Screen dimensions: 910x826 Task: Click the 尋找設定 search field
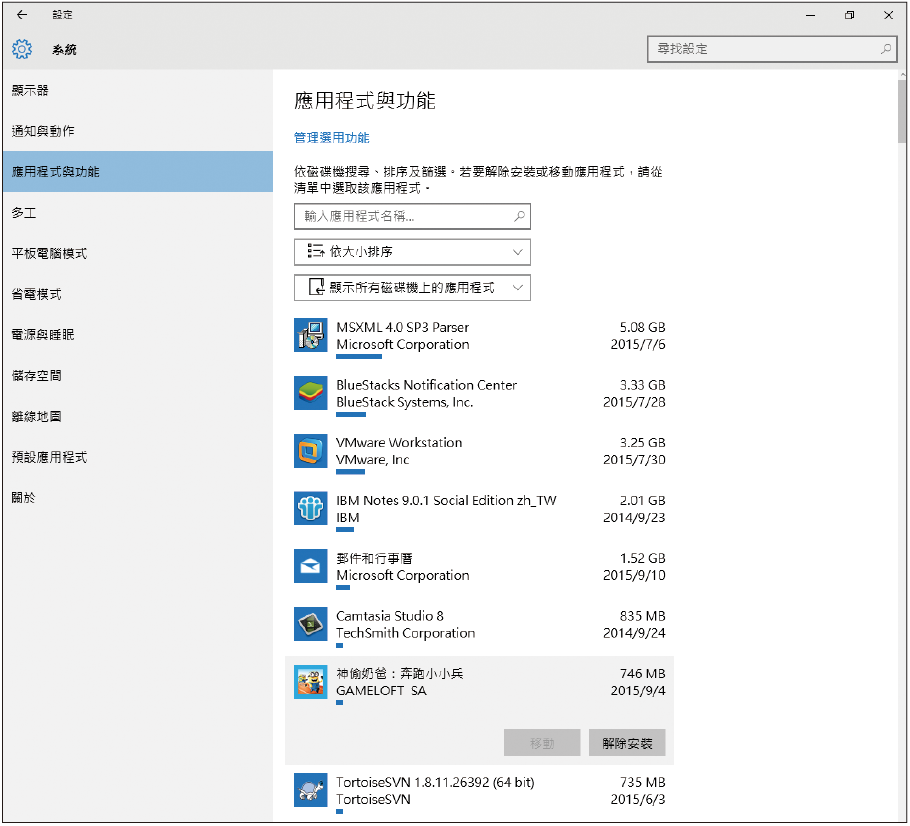[x=772, y=49]
